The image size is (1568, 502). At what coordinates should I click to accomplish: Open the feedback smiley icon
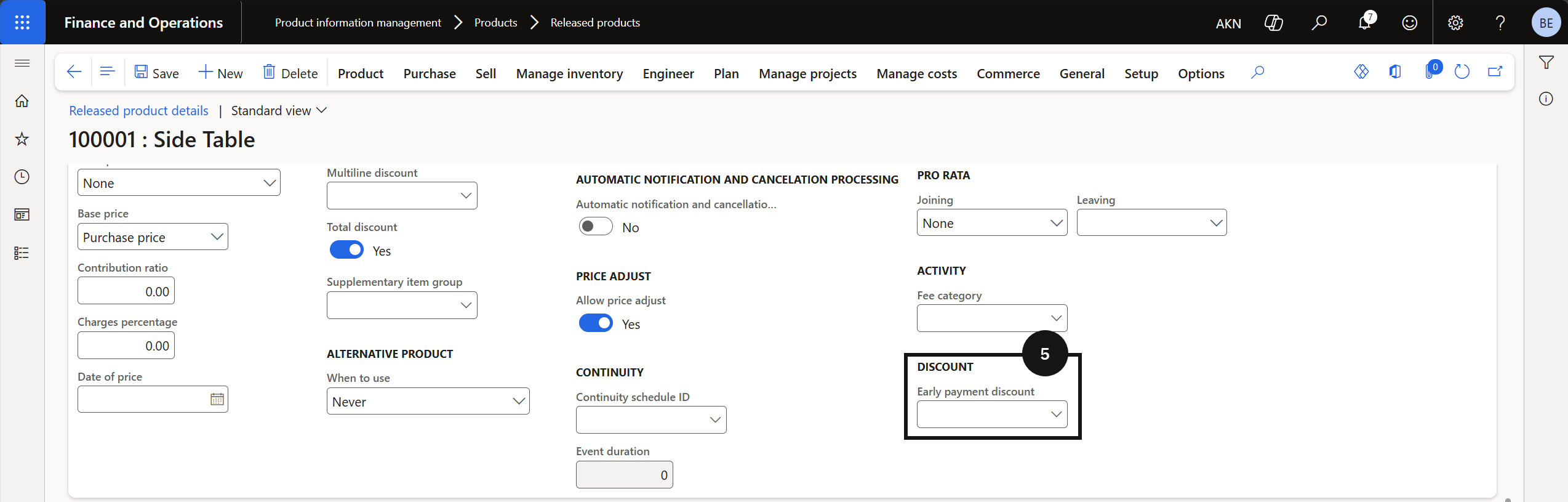1409,23
